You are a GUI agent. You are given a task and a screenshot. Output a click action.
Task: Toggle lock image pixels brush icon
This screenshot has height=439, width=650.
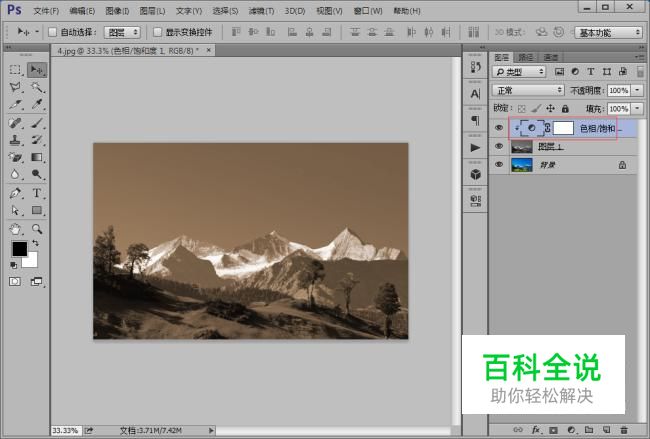[536, 109]
